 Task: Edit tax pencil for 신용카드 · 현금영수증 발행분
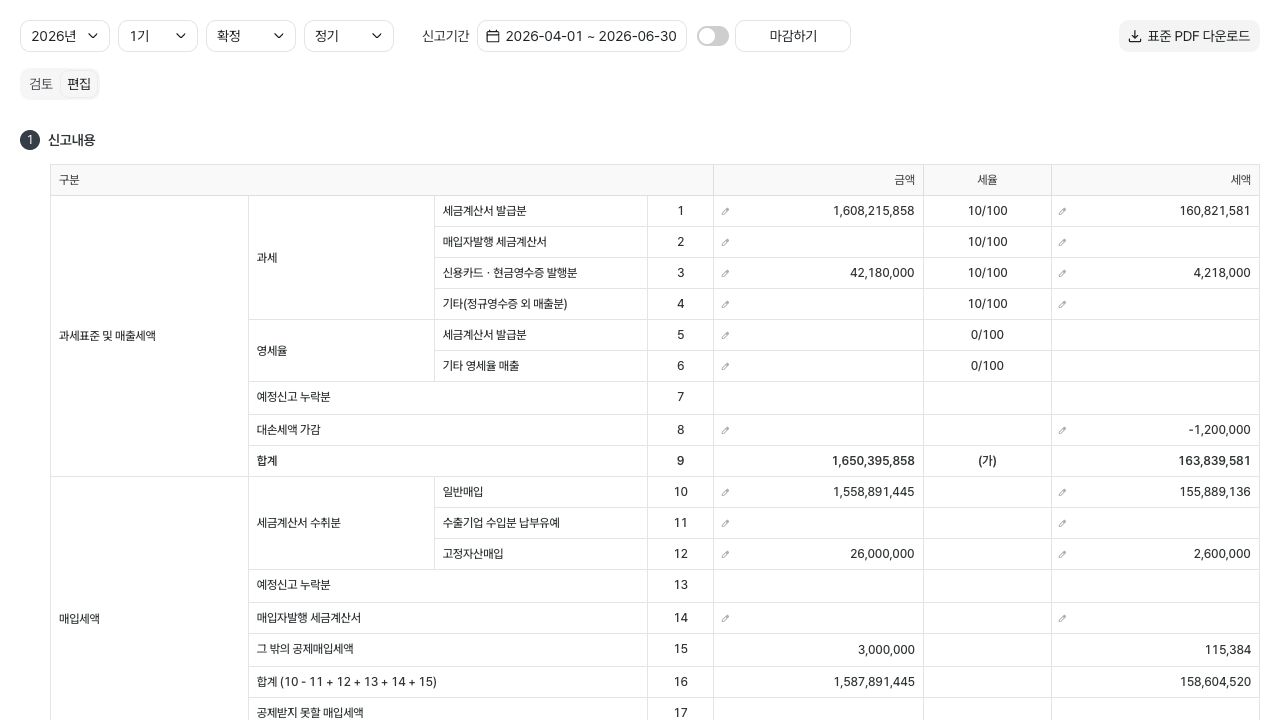point(1063,273)
